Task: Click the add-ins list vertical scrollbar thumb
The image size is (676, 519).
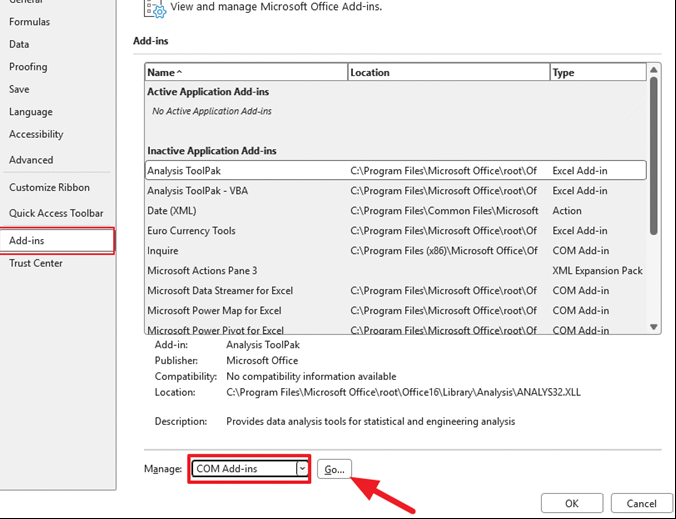Action: [654, 156]
